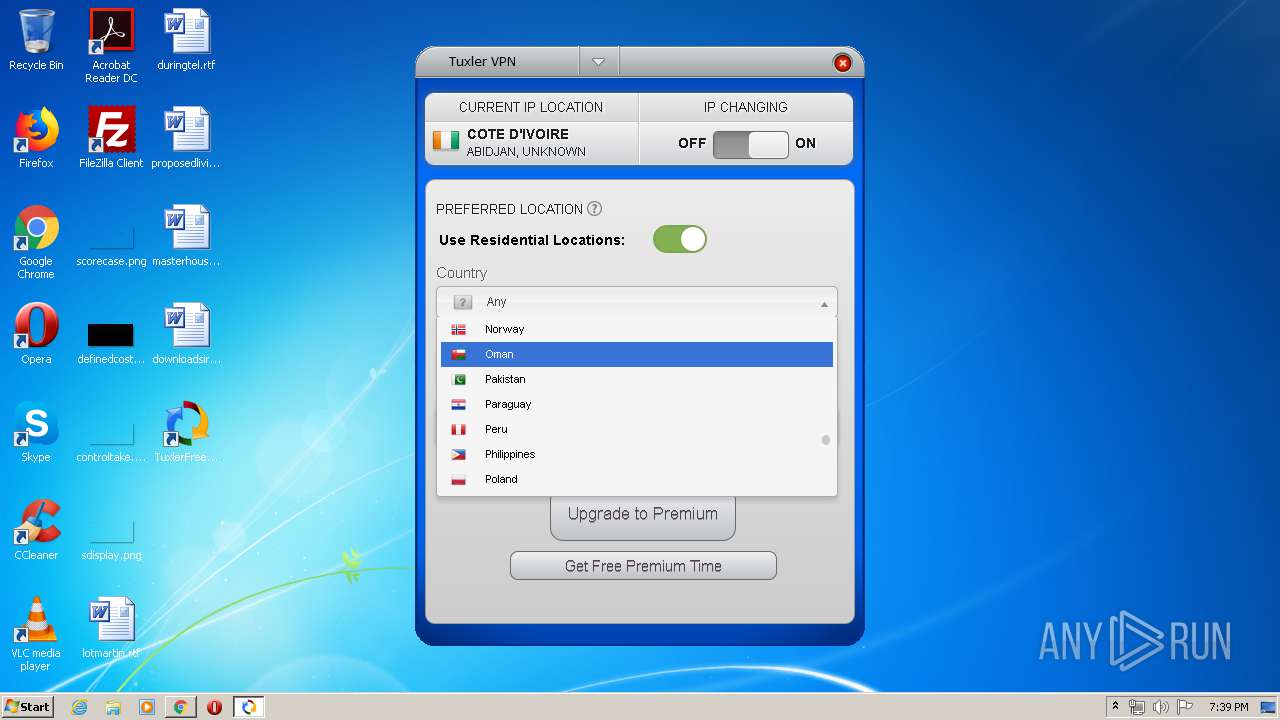Select Norway from the country list
The width and height of the screenshot is (1280, 720).
(637, 329)
